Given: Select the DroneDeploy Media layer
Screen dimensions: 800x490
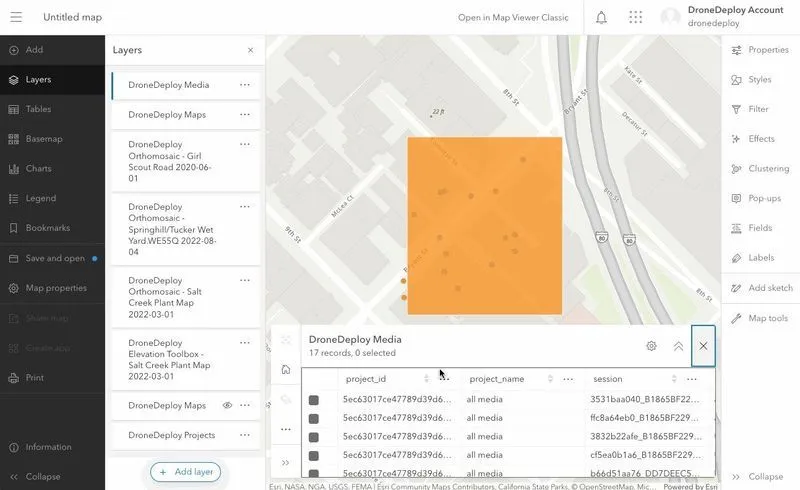Looking at the screenshot, I should coord(186,85).
